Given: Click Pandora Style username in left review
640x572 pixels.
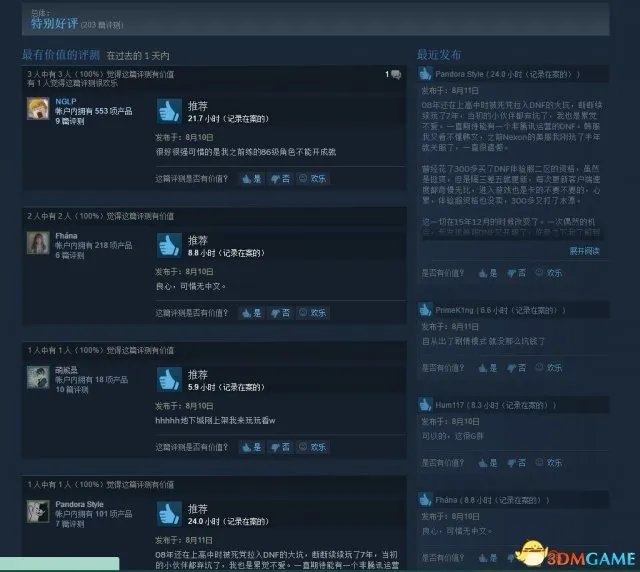Looking at the screenshot, I should 79,504.
